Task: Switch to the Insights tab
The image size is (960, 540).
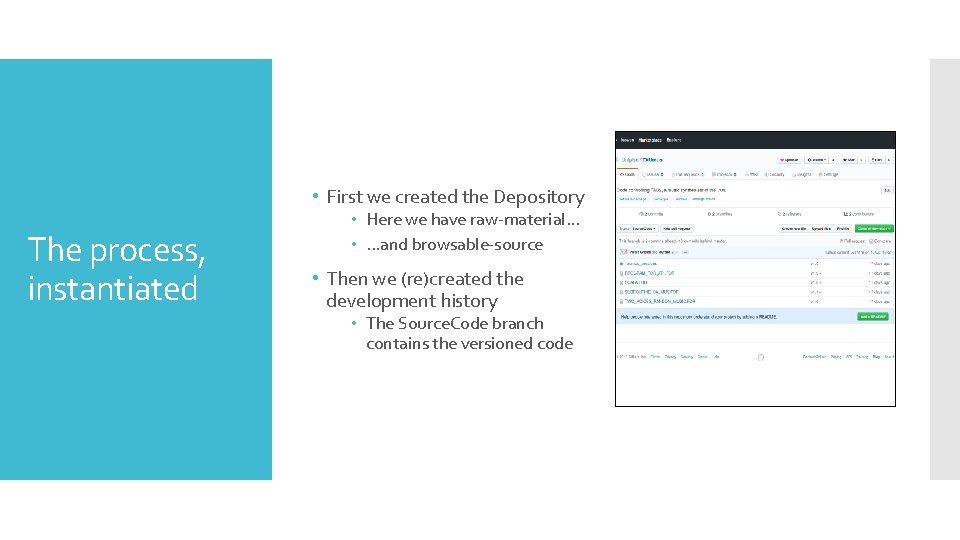Action: click(802, 174)
